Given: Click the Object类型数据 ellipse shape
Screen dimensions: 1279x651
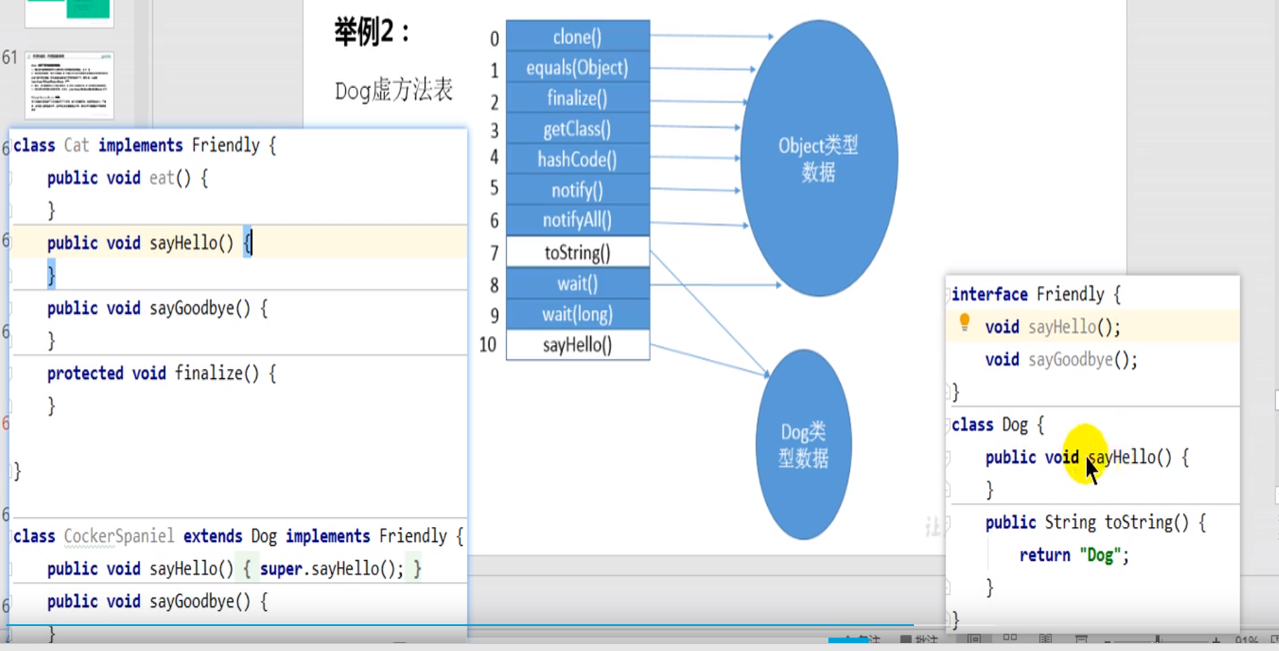Looking at the screenshot, I should 818,155.
